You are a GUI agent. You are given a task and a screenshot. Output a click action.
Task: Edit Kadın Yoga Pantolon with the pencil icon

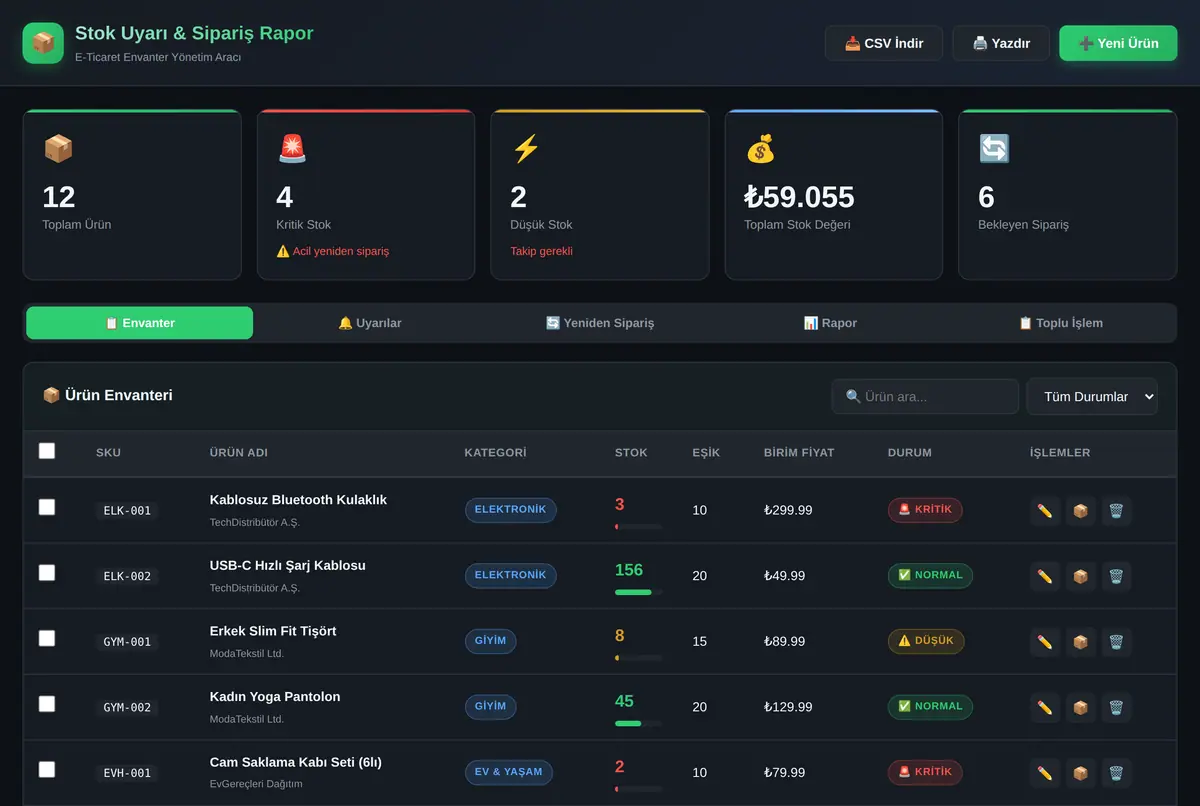(x=1045, y=707)
